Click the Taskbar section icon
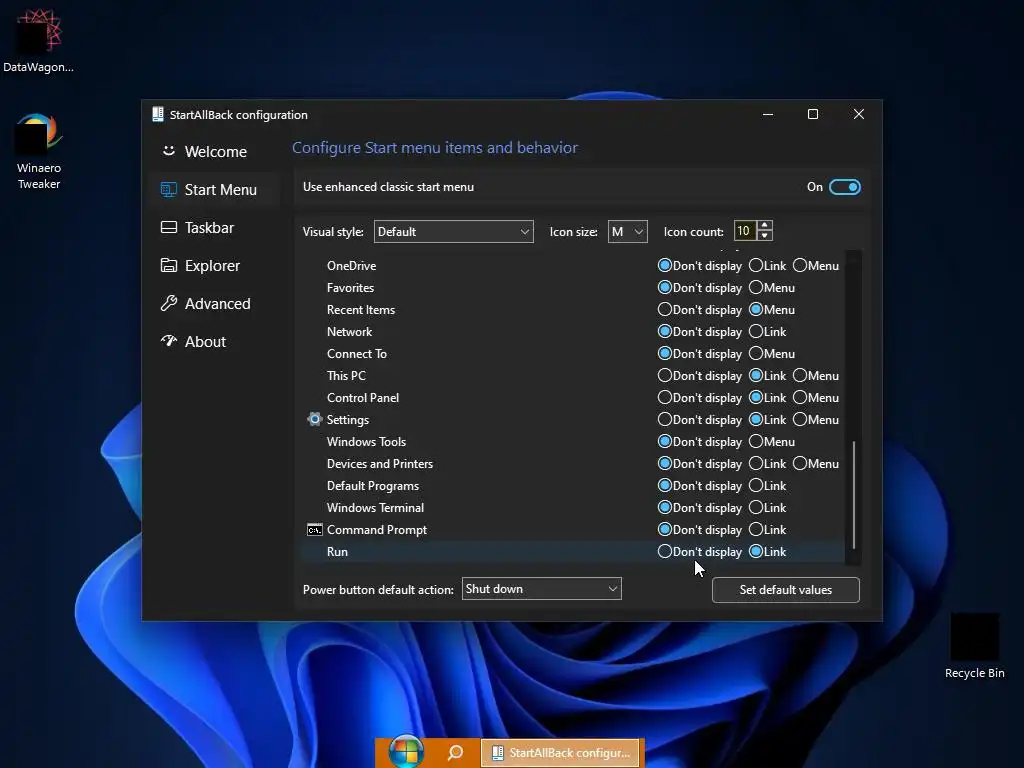Image resolution: width=1024 pixels, height=768 pixels. tap(168, 227)
